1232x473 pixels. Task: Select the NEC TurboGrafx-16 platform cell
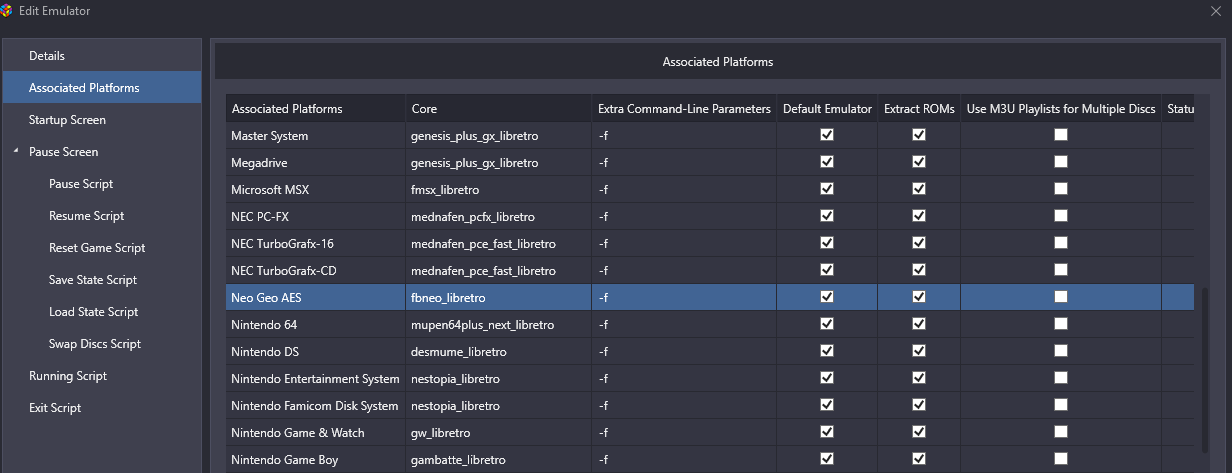315,244
